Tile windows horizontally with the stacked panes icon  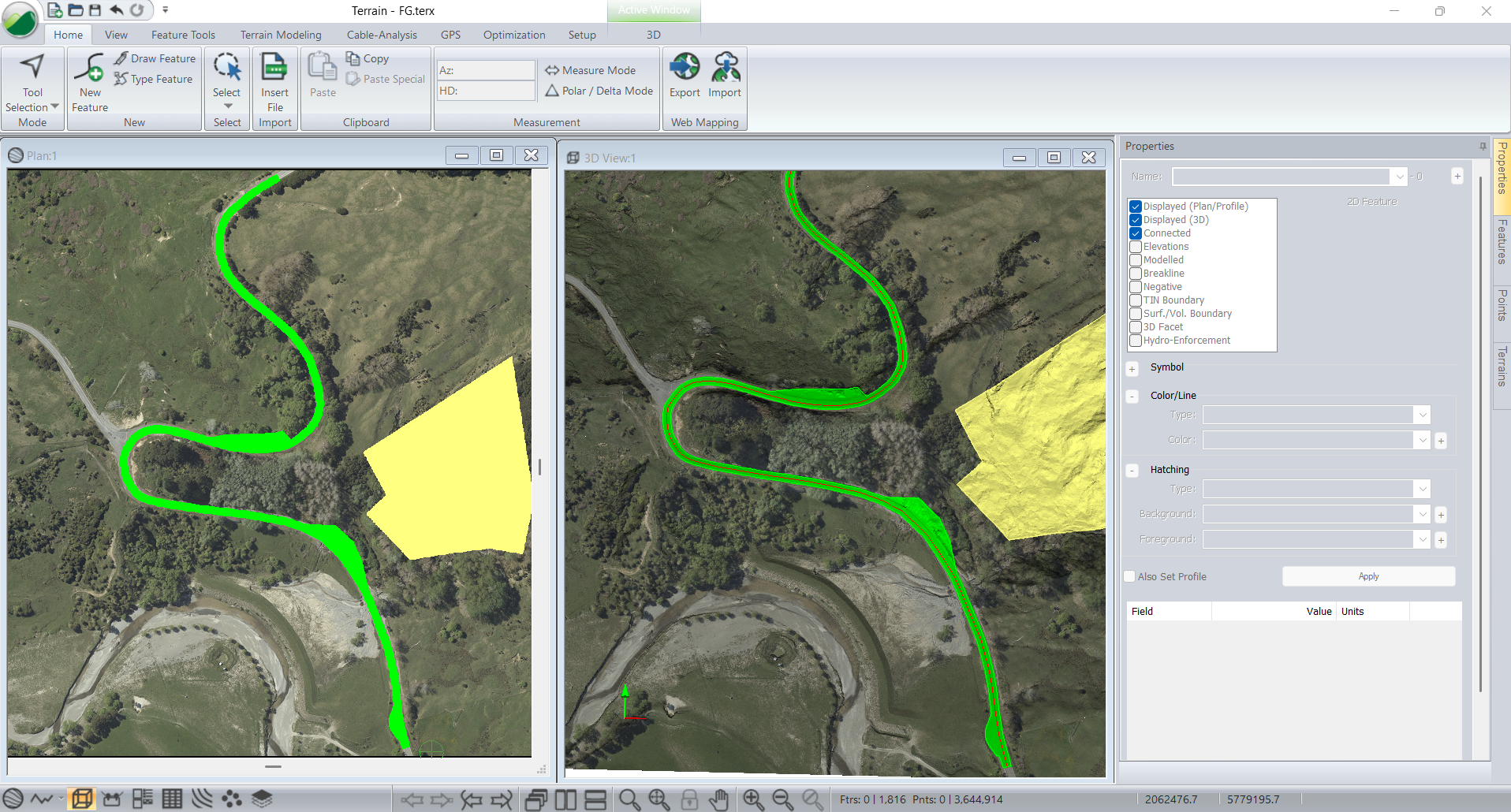595,799
